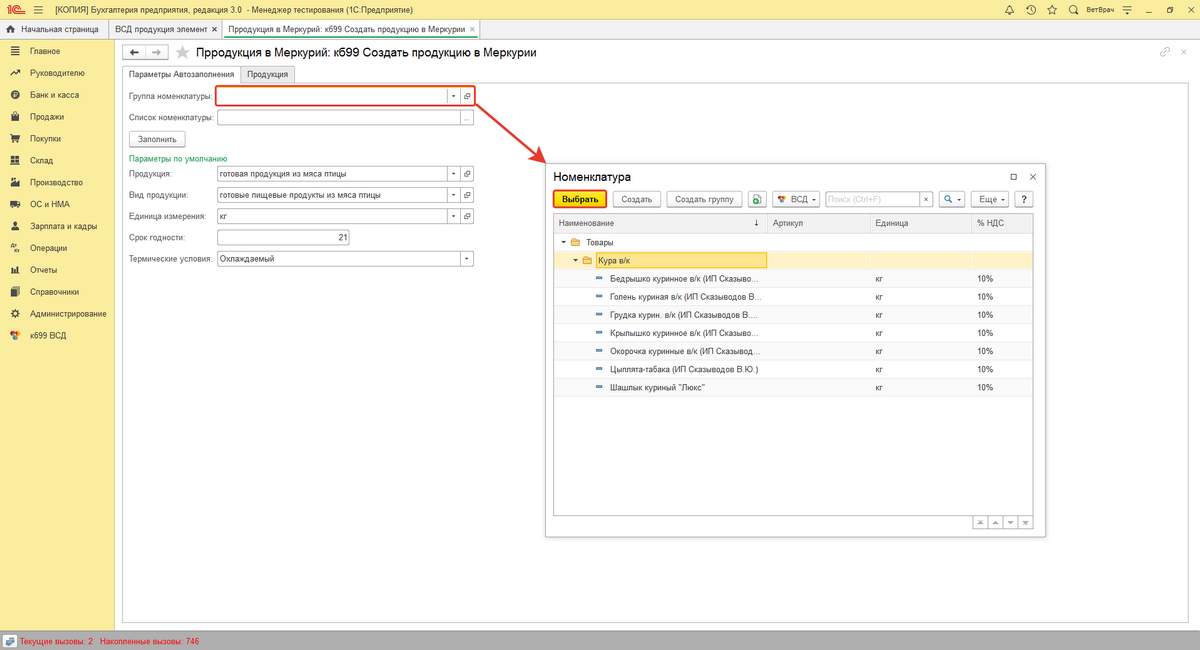The height and width of the screenshot is (650, 1200).
Task: Select the Цыплята-табака row
Action: [793, 369]
